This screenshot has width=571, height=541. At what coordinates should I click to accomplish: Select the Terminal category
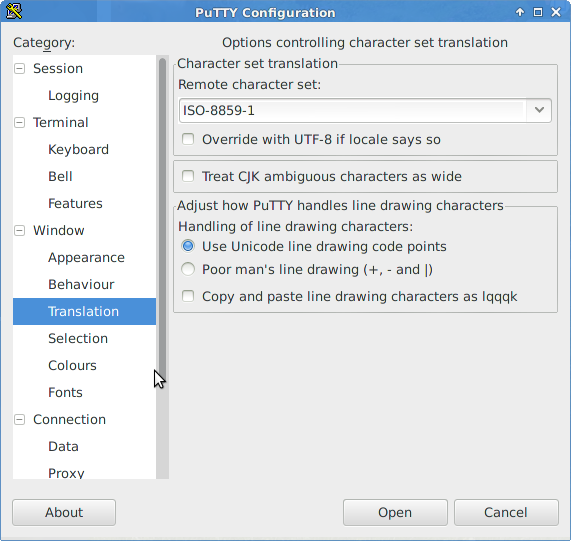point(61,122)
